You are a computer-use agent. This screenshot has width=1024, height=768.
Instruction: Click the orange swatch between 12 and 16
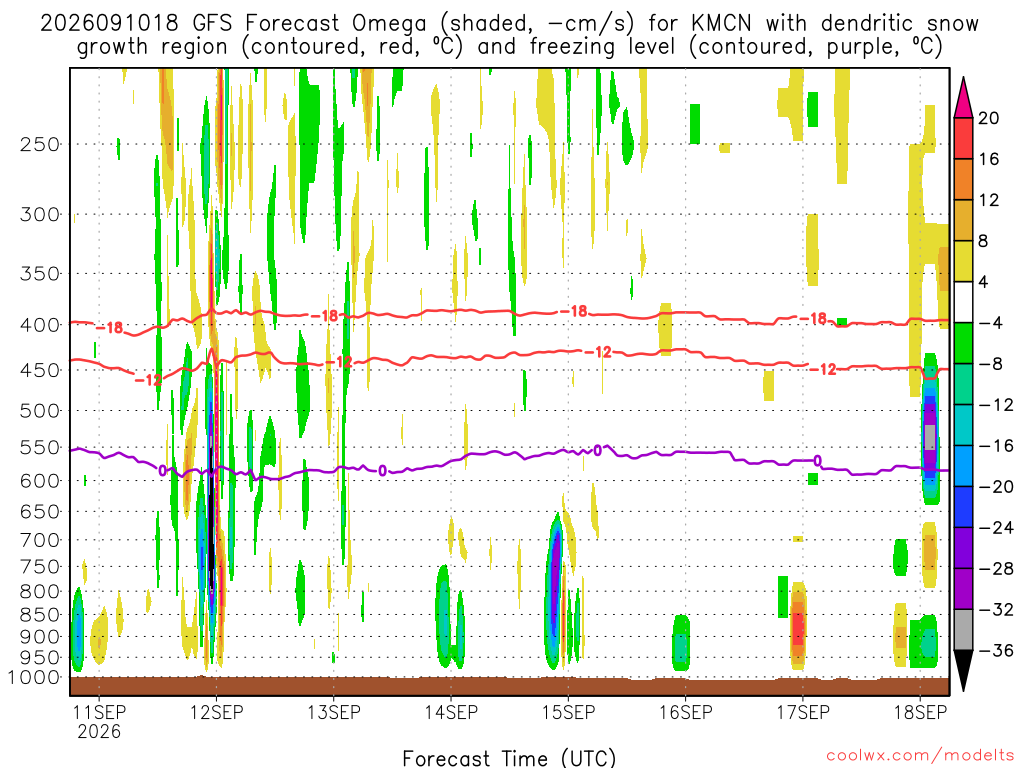point(963,180)
